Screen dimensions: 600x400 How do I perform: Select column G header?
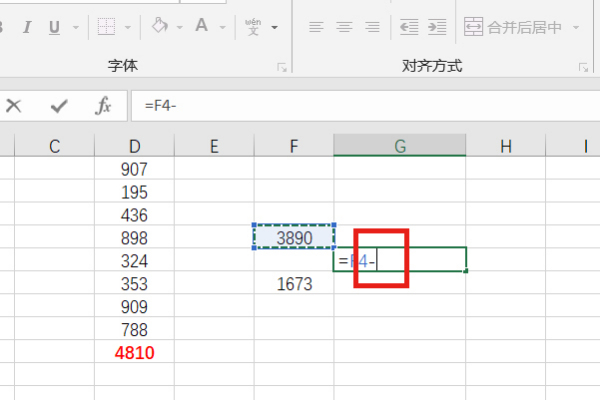tap(400, 146)
